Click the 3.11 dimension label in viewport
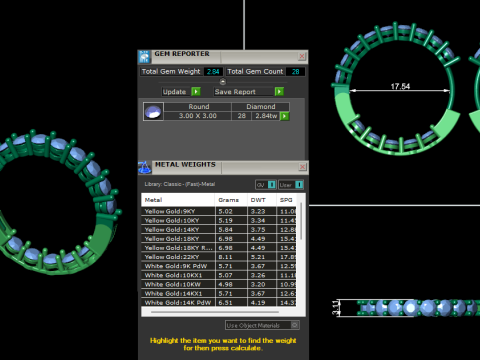The image size is (480, 360). pyautogui.click(x=336, y=308)
